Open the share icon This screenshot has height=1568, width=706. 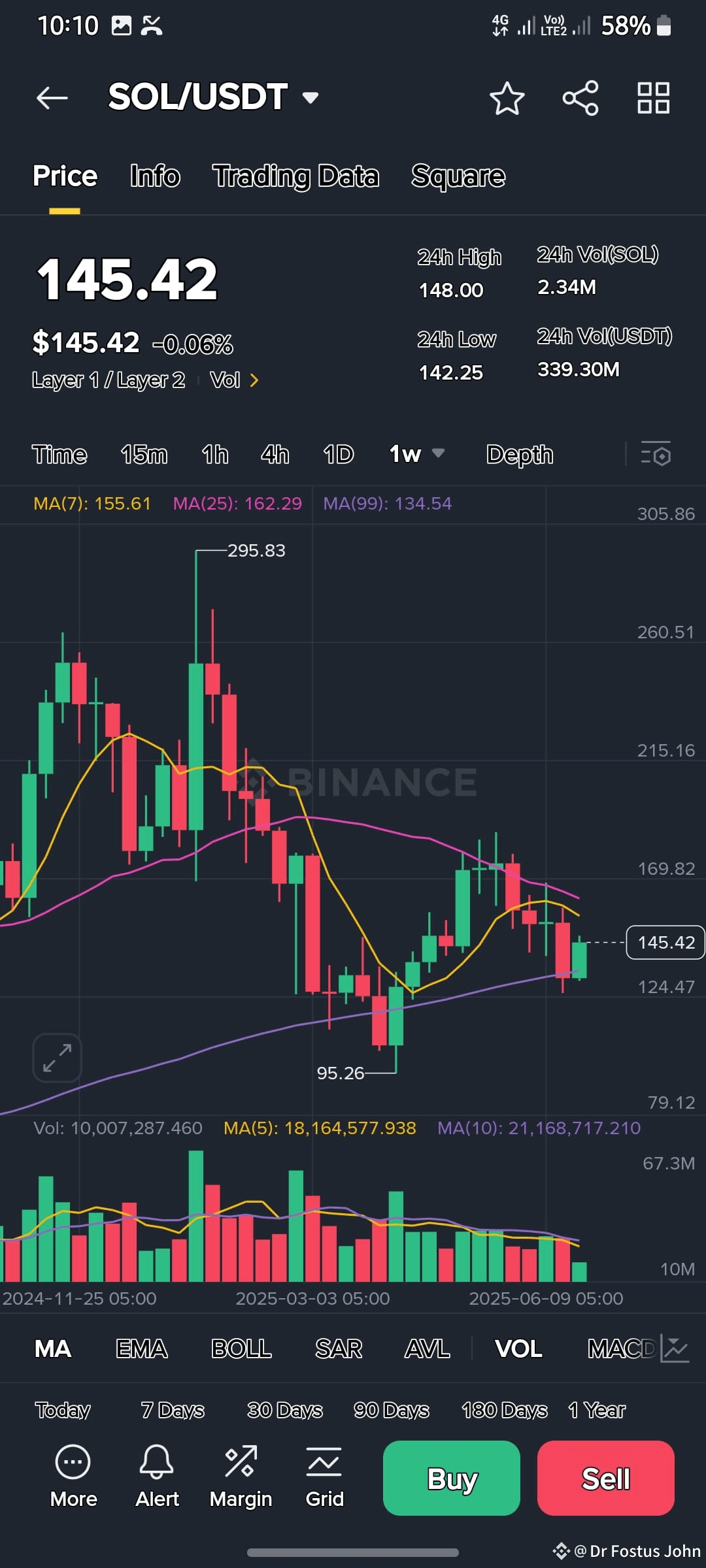(580, 99)
